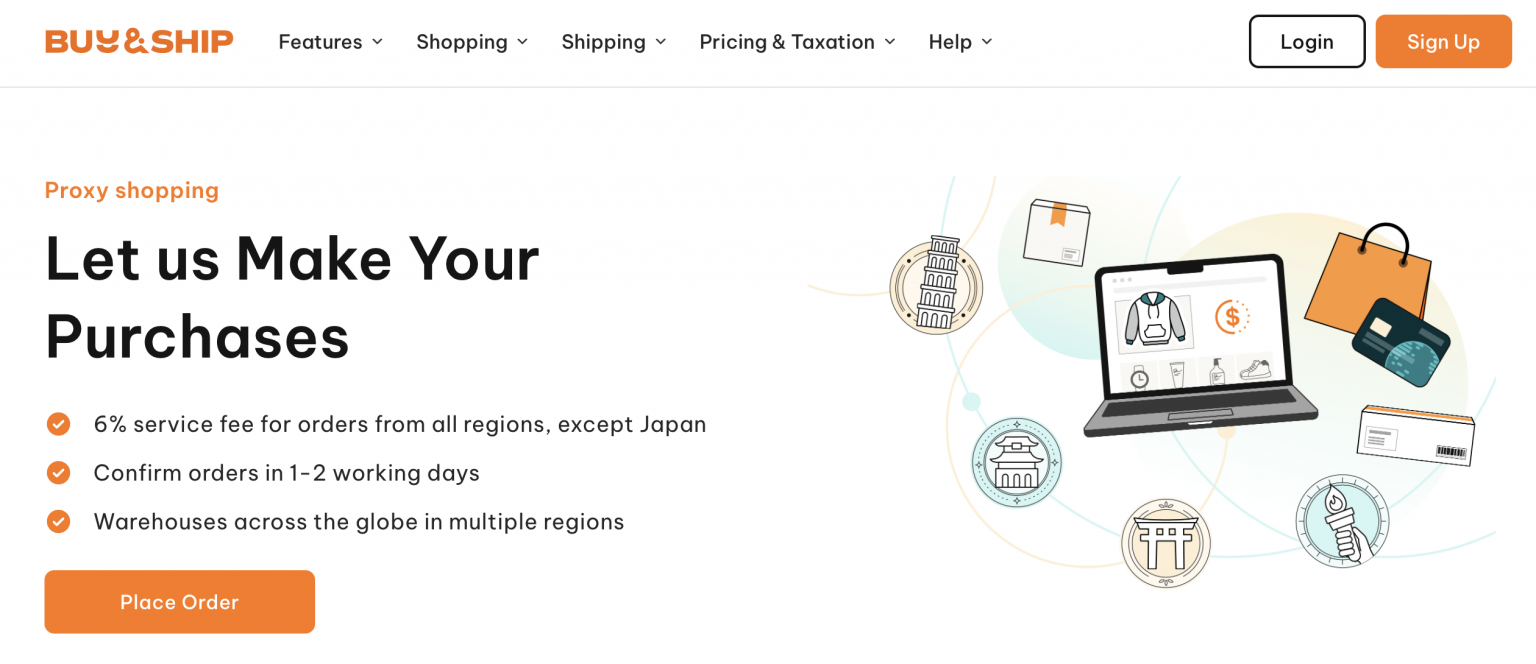This screenshot has height=664, width=1536.
Task: Click the checkmark beside the 6% service fee
Action: click(58, 424)
